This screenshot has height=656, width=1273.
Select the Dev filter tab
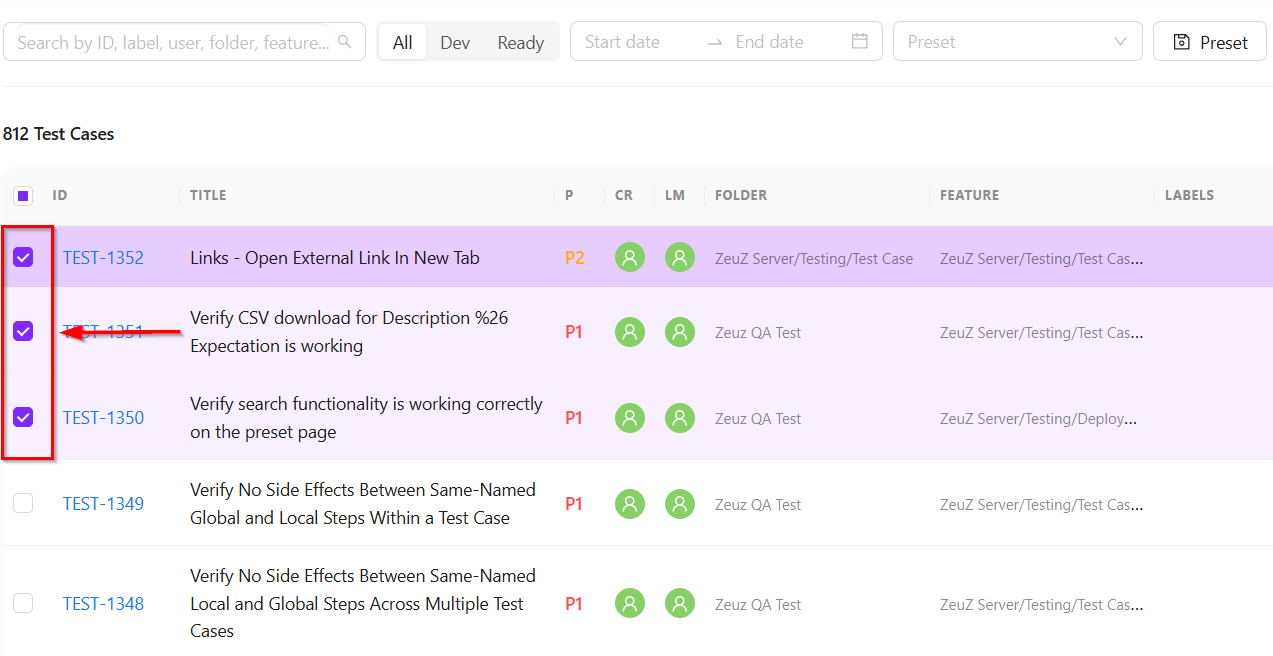click(x=455, y=43)
